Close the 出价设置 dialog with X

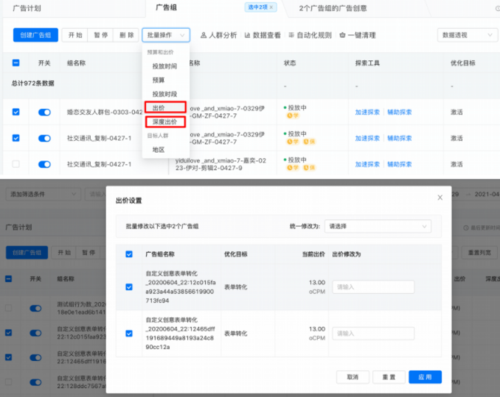click(440, 198)
